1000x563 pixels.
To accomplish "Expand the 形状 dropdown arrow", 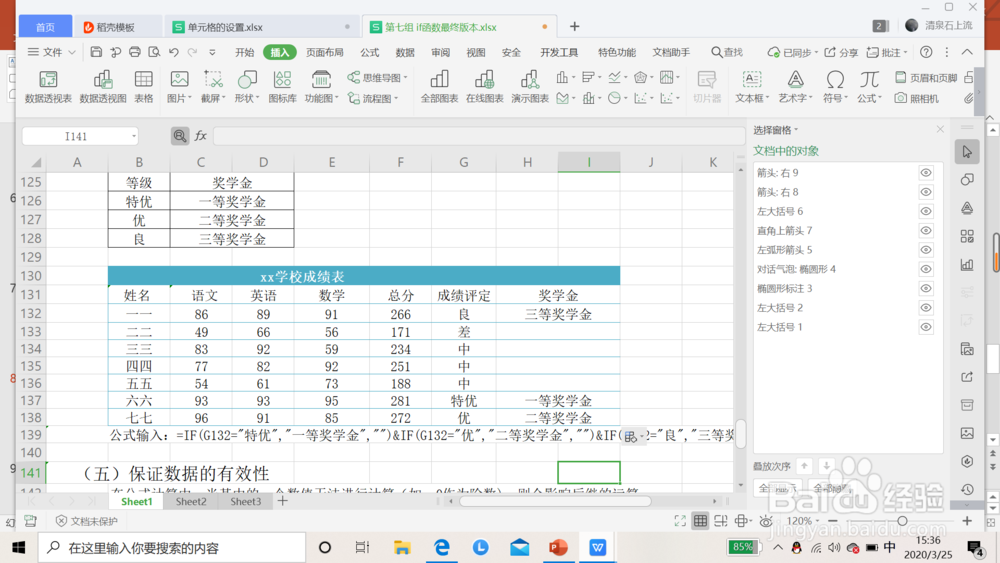I will pyautogui.click(x=257, y=99).
